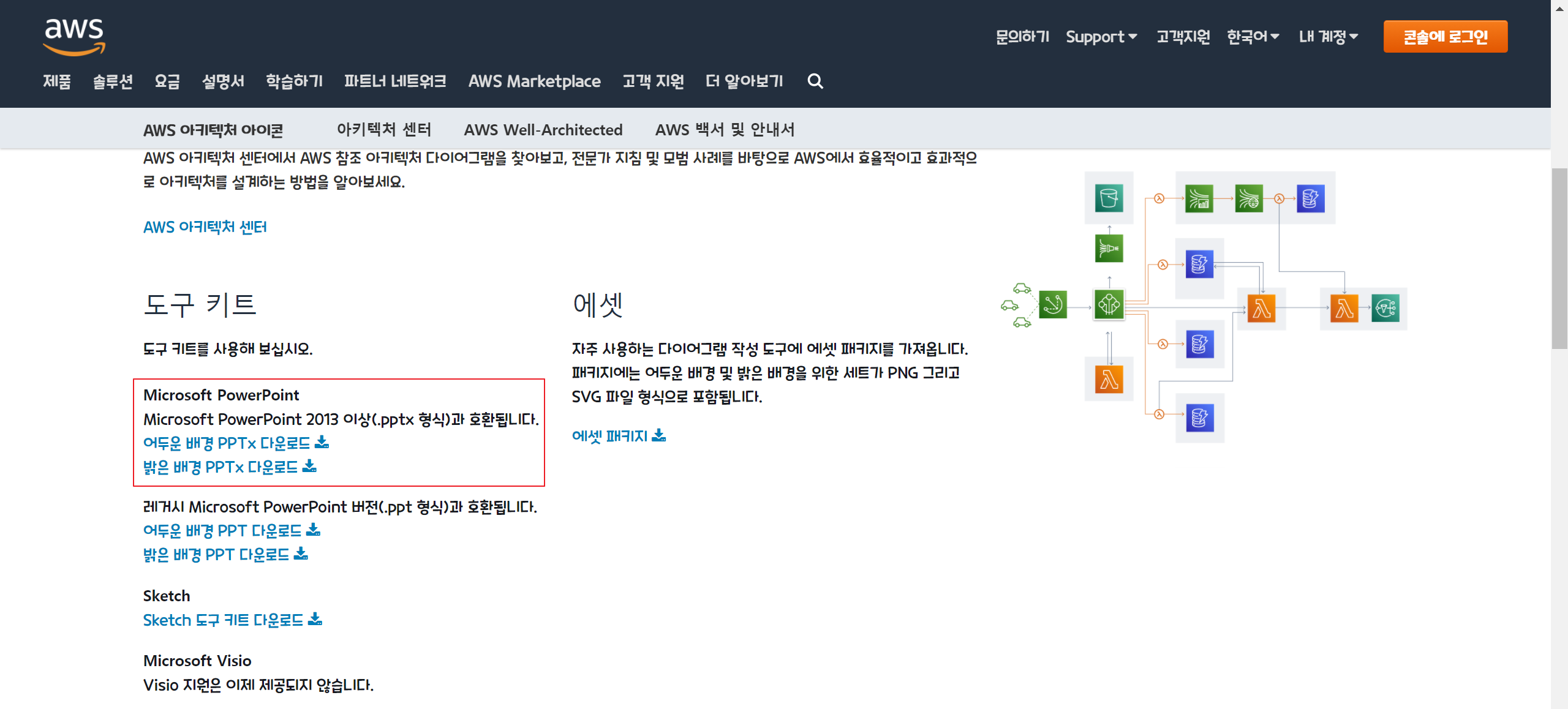Image resolution: width=1568 pixels, height=709 pixels.
Task: Open the 제품 navigation menu
Action: point(57,81)
